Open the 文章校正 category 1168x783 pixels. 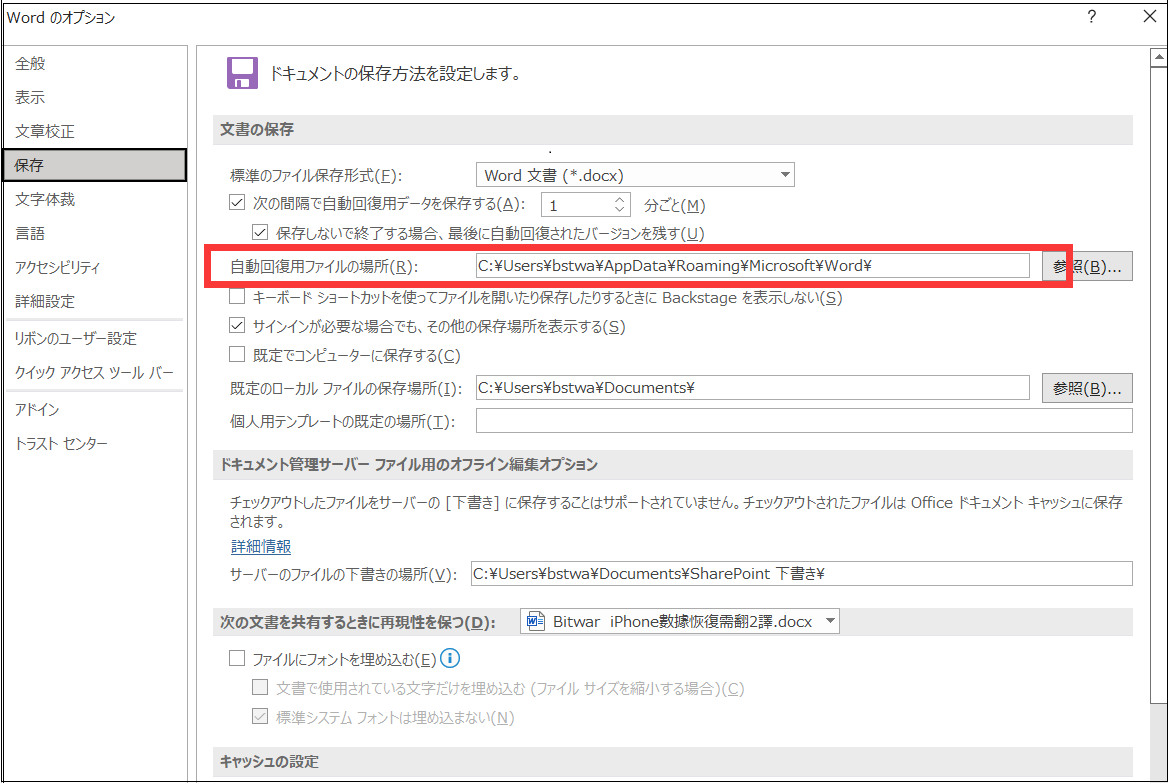point(45,132)
